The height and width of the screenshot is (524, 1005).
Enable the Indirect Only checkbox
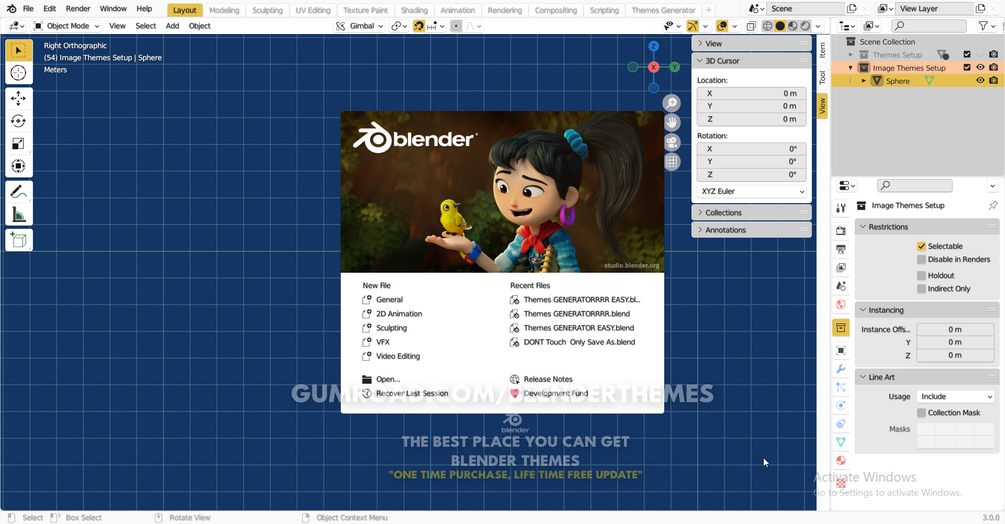(921, 289)
